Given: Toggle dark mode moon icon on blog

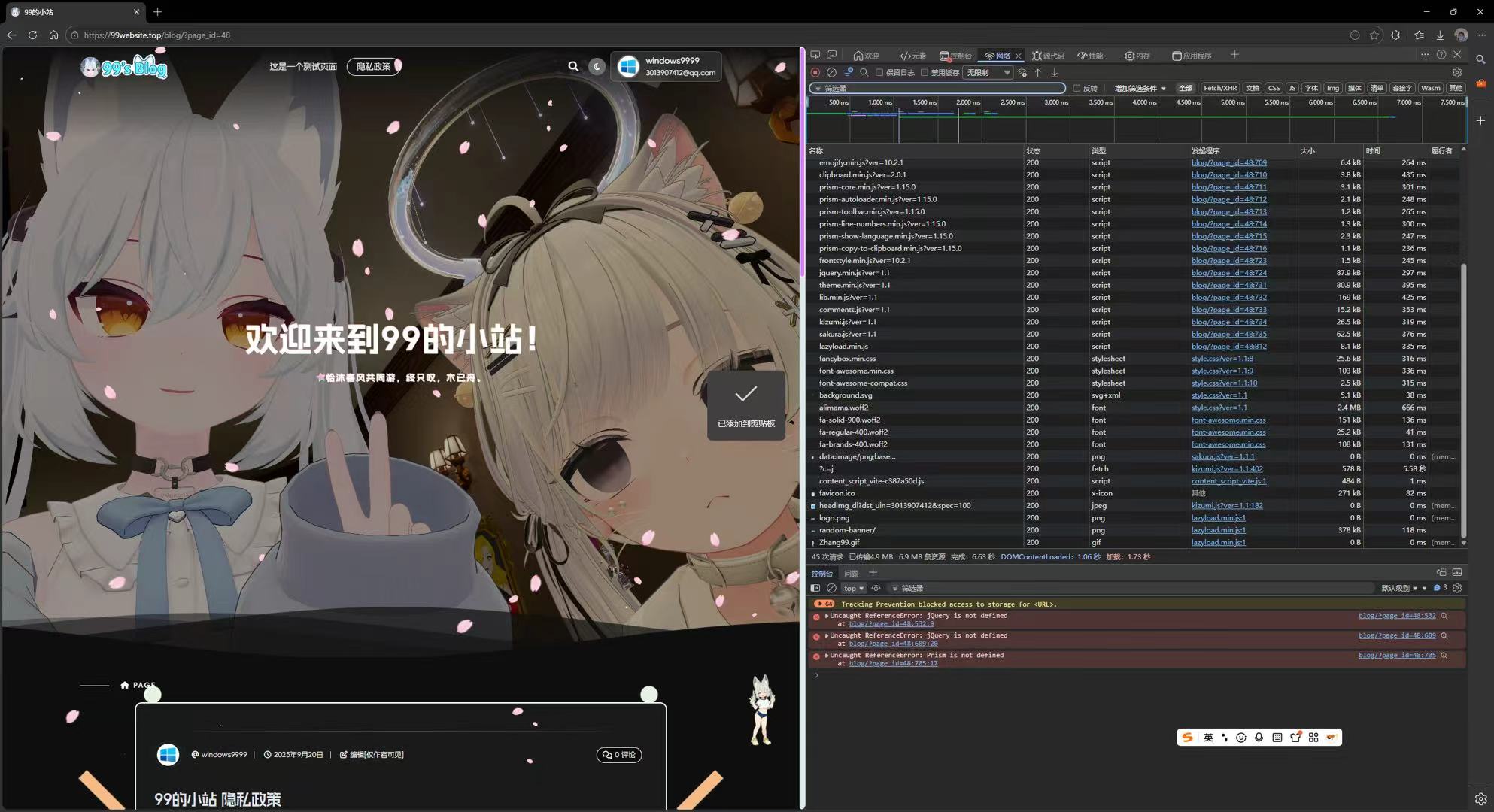Looking at the screenshot, I should pyautogui.click(x=597, y=66).
